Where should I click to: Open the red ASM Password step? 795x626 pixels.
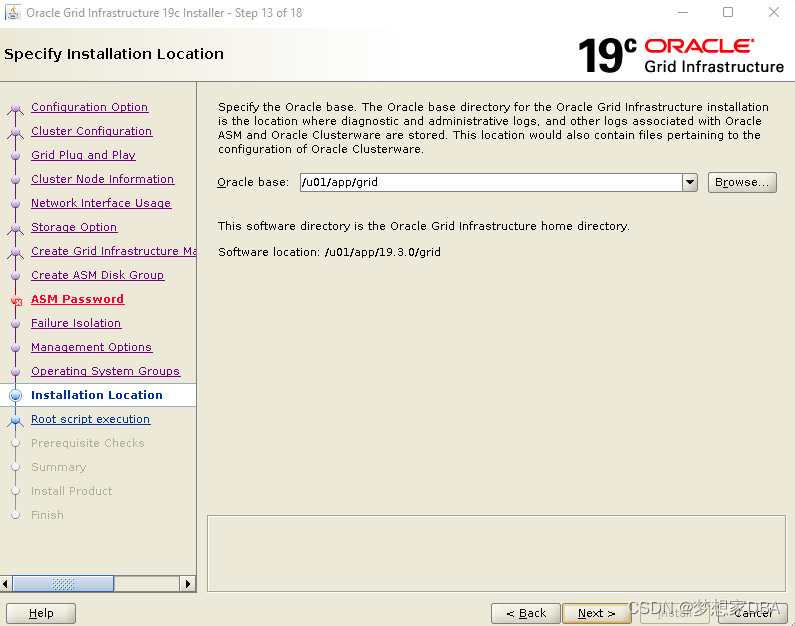pyautogui.click(x=77, y=299)
